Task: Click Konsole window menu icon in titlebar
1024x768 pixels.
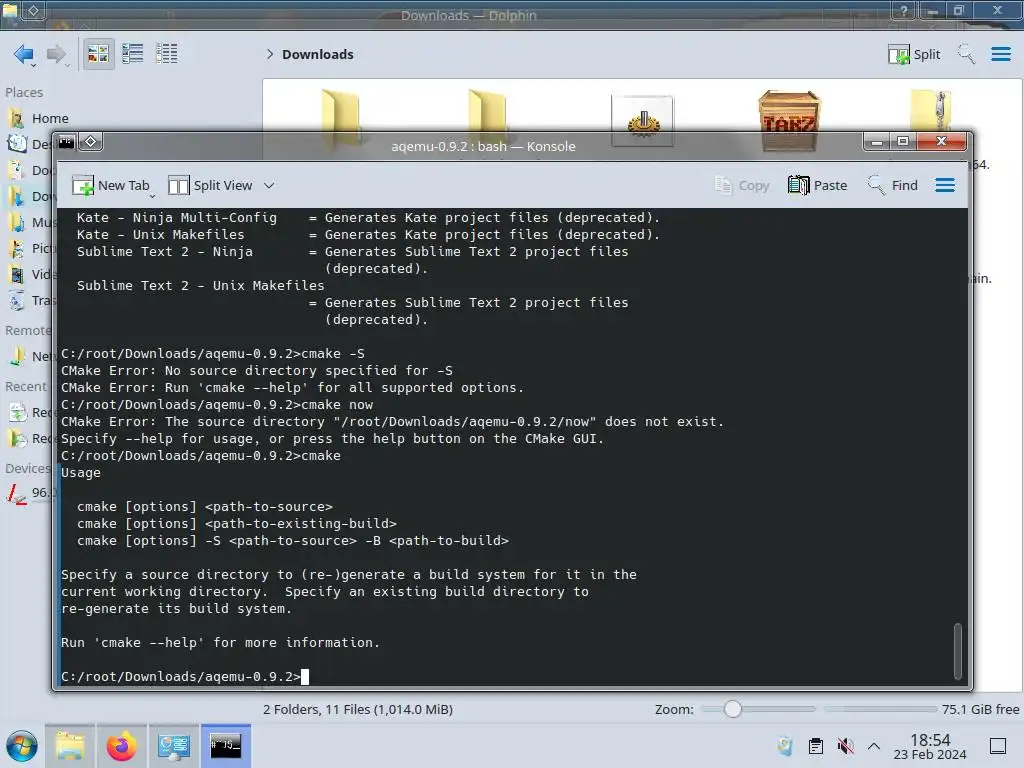Action: pos(66,142)
